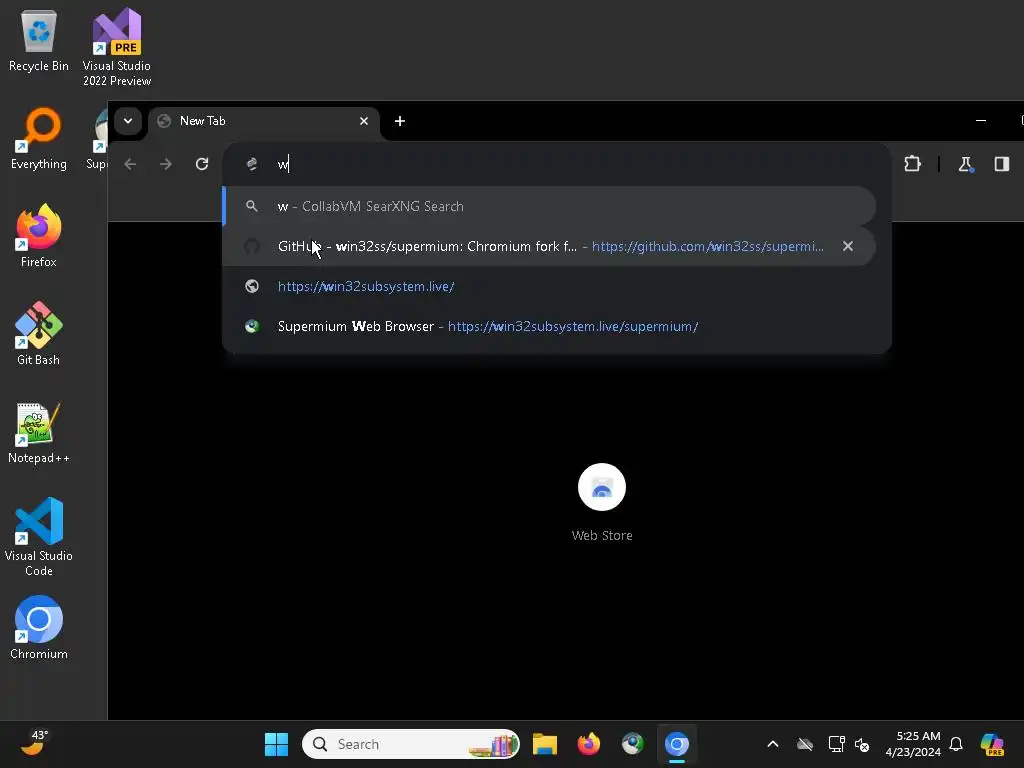The width and height of the screenshot is (1024, 768).
Task: Open the Copilot preview icon
Action: coord(992,744)
